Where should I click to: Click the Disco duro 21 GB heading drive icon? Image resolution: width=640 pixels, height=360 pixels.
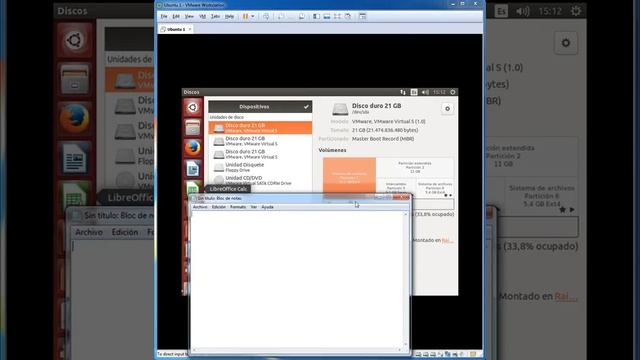click(340, 109)
